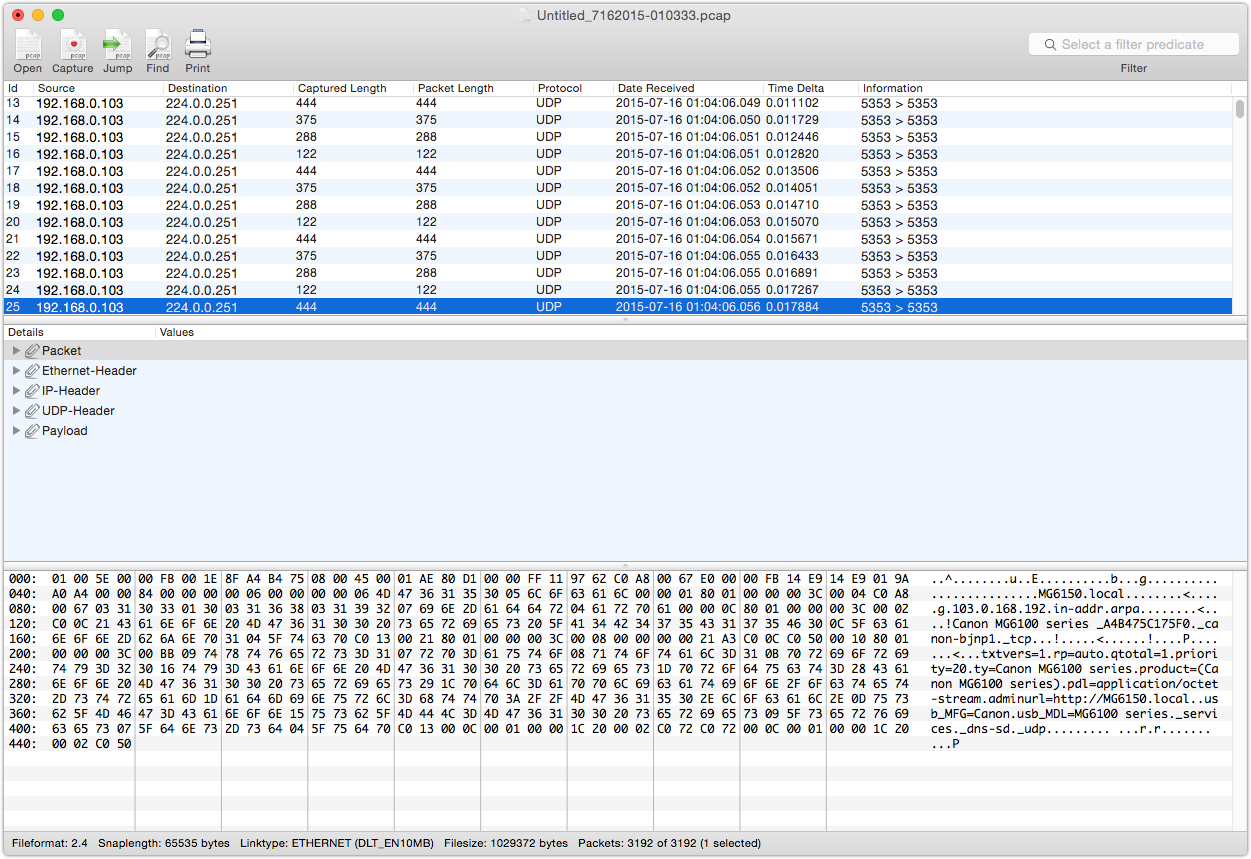Click the paperclip icon beside Payload
The image size is (1251, 859).
pos(32,431)
